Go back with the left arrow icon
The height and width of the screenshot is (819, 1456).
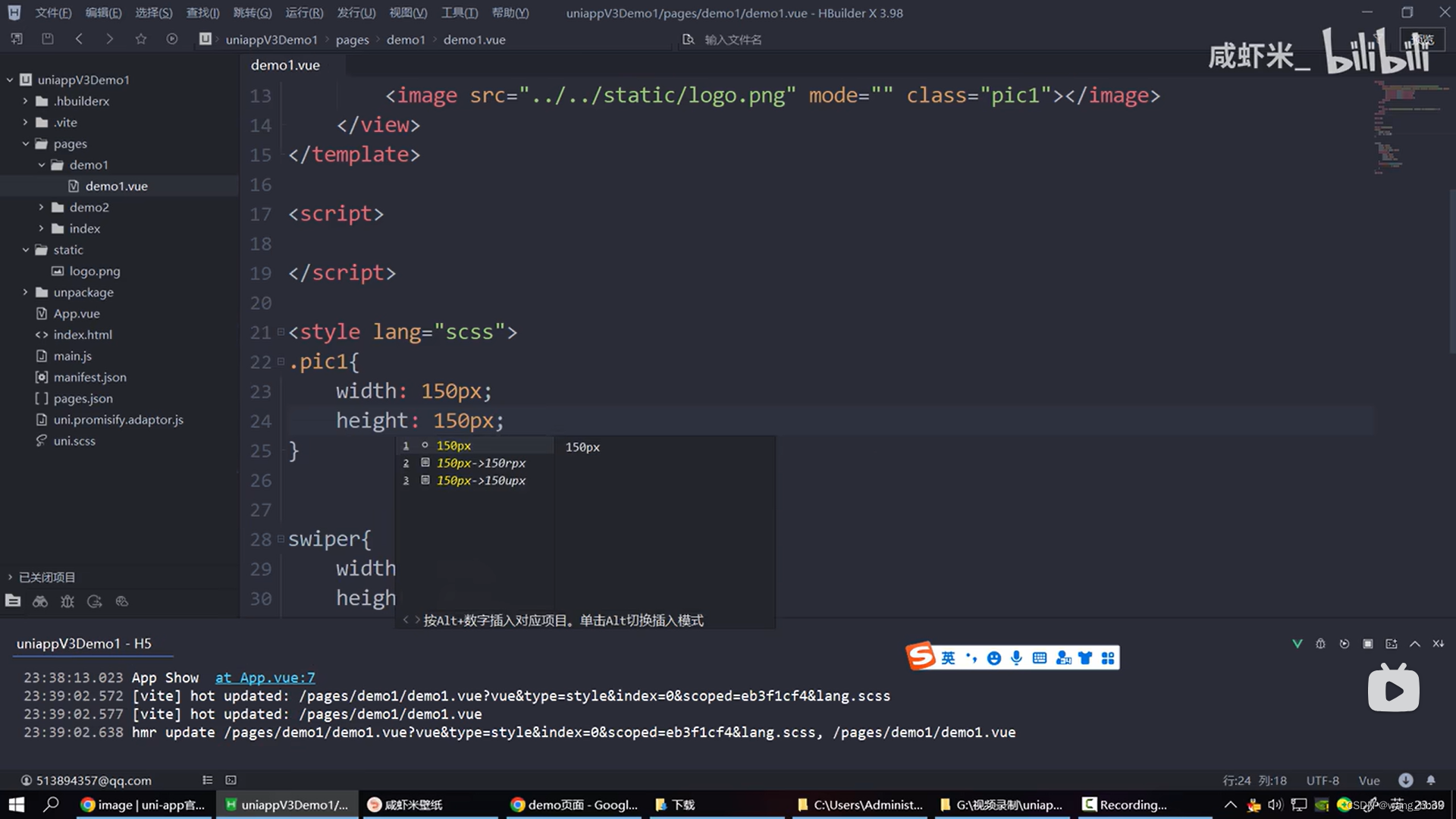[x=79, y=39]
